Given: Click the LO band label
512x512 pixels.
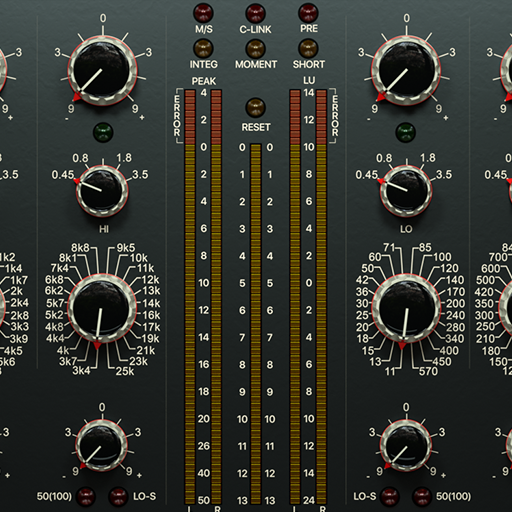Looking at the screenshot, I should (406, 229).
